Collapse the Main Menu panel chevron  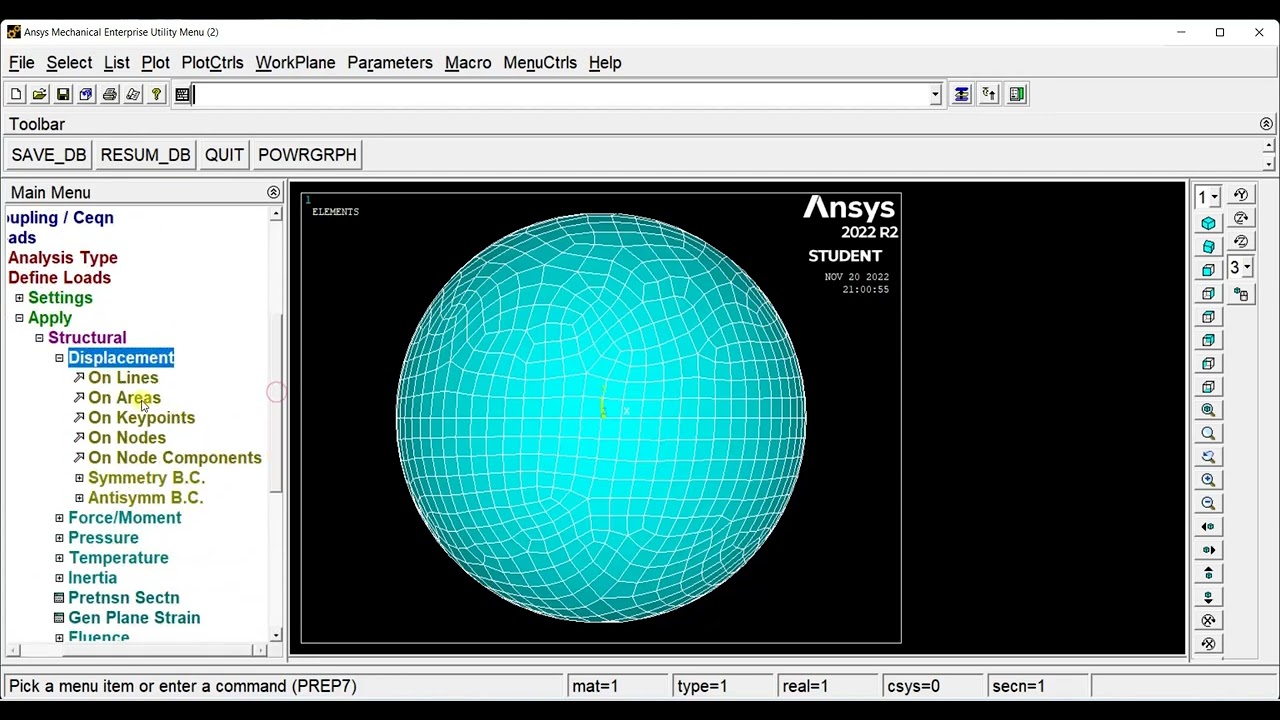pos(273,192)
